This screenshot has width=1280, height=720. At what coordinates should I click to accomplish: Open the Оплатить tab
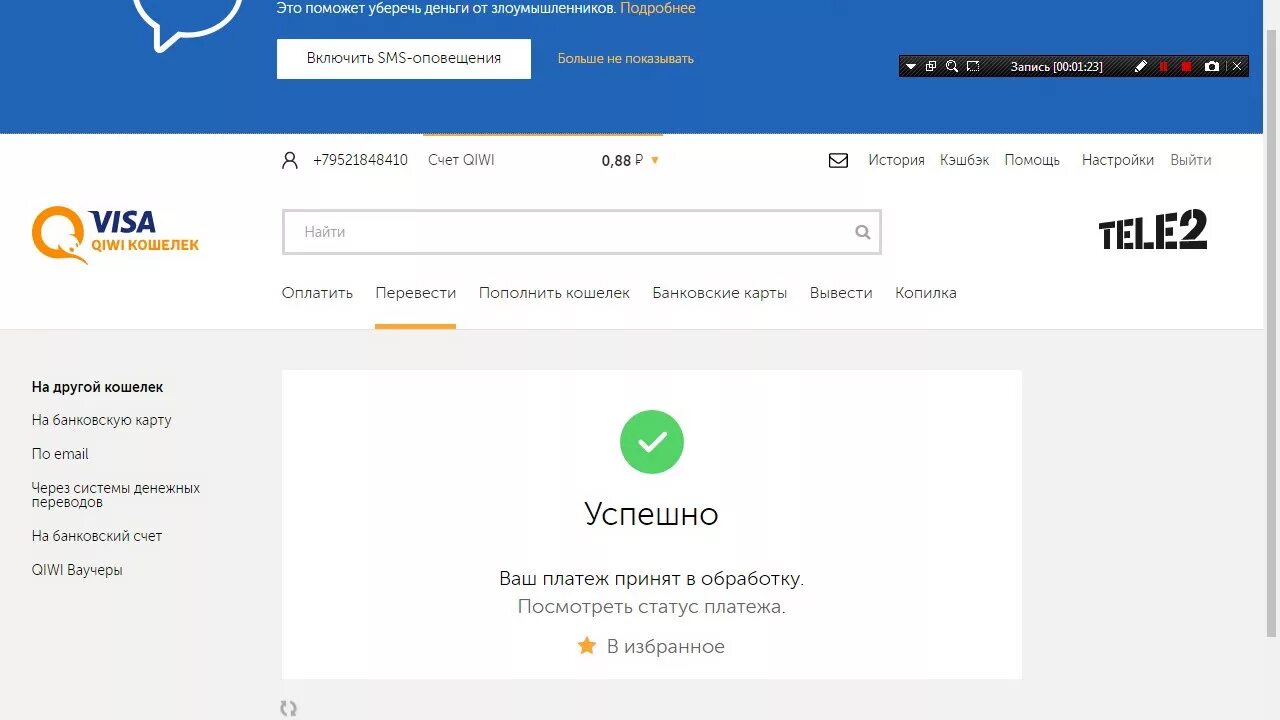[317, 293]
